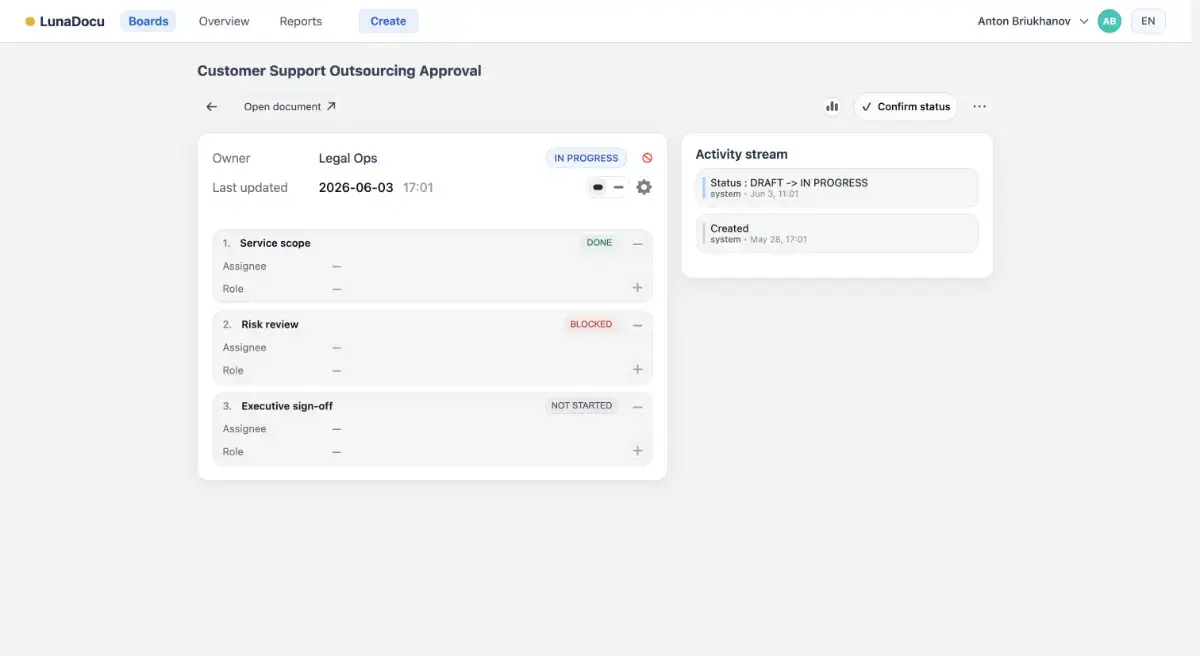
Task: Click the NOT STARTED badge
Action: (x=581, y=406)
